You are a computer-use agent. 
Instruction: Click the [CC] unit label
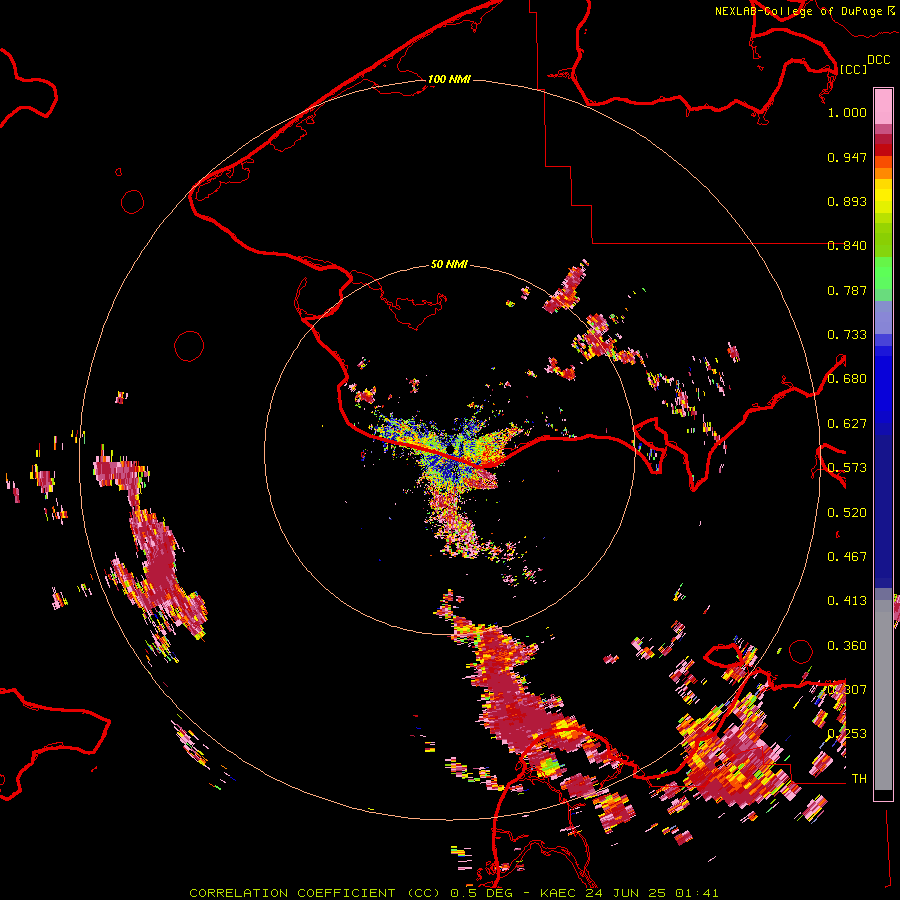pos(853,69)
